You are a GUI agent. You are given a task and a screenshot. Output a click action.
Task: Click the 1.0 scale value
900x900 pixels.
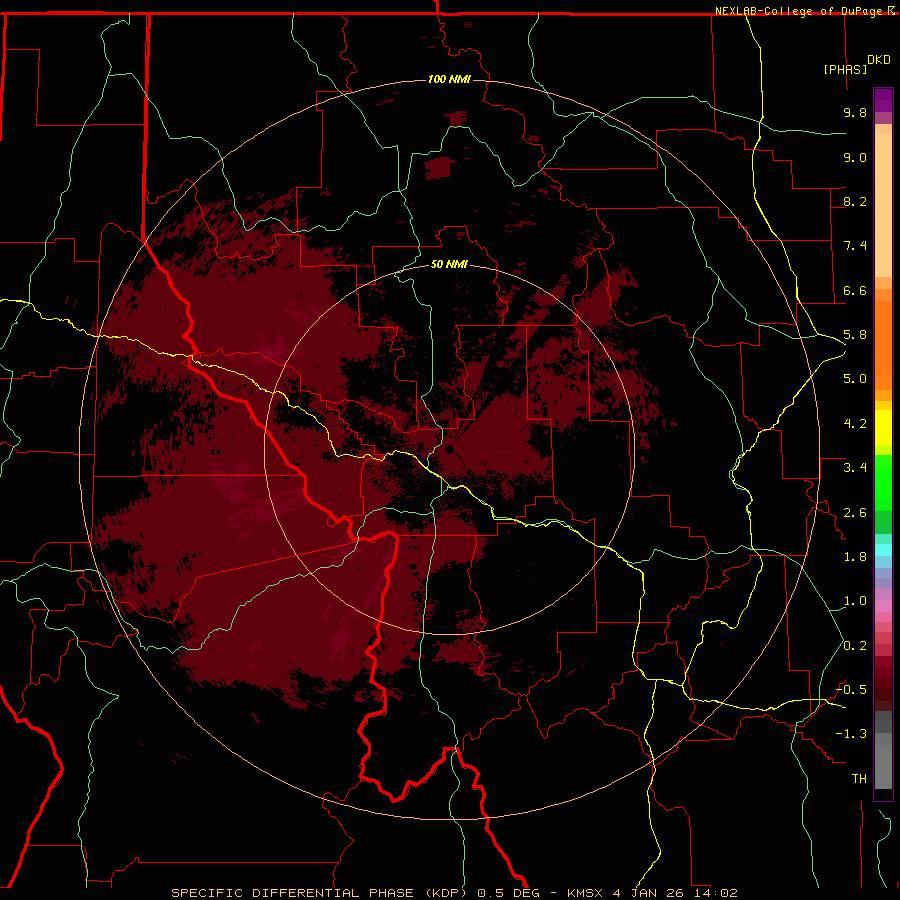click(x=855, y=601)
